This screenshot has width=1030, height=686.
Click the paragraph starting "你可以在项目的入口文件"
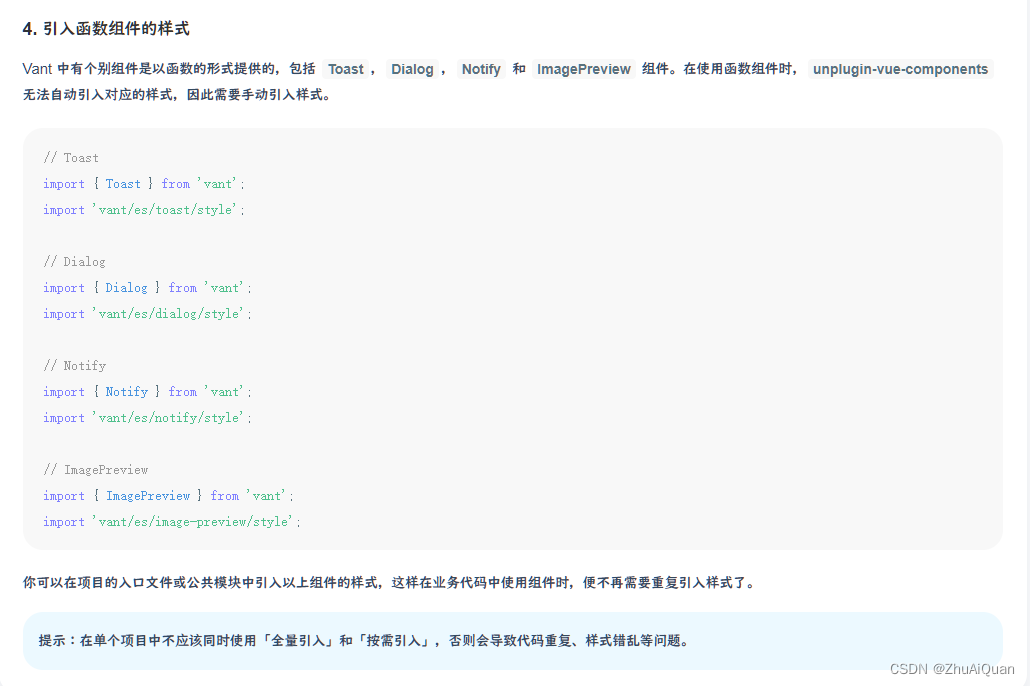click(x=389, y=582)
